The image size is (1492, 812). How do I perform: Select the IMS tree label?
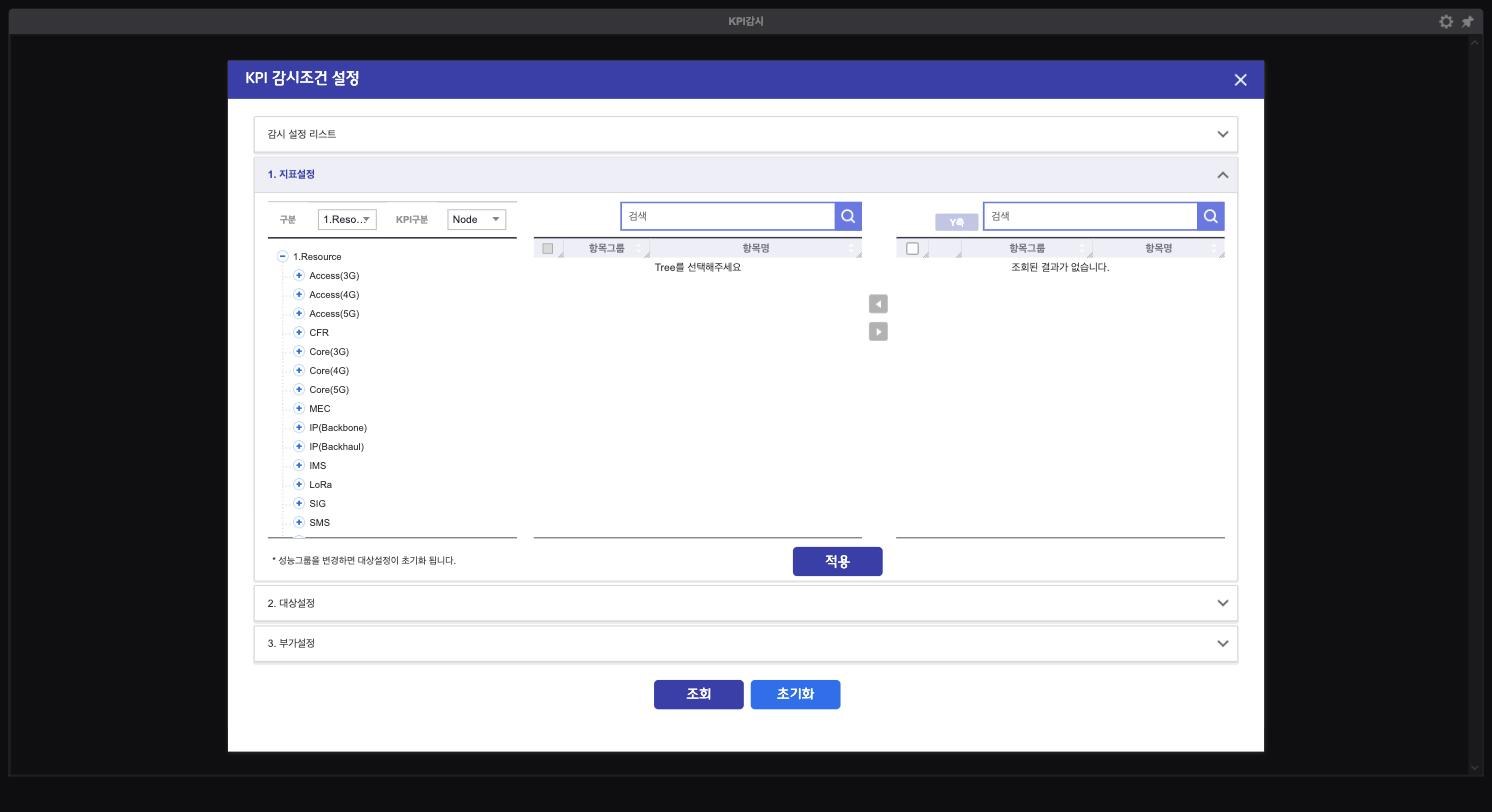pos(318,465)
